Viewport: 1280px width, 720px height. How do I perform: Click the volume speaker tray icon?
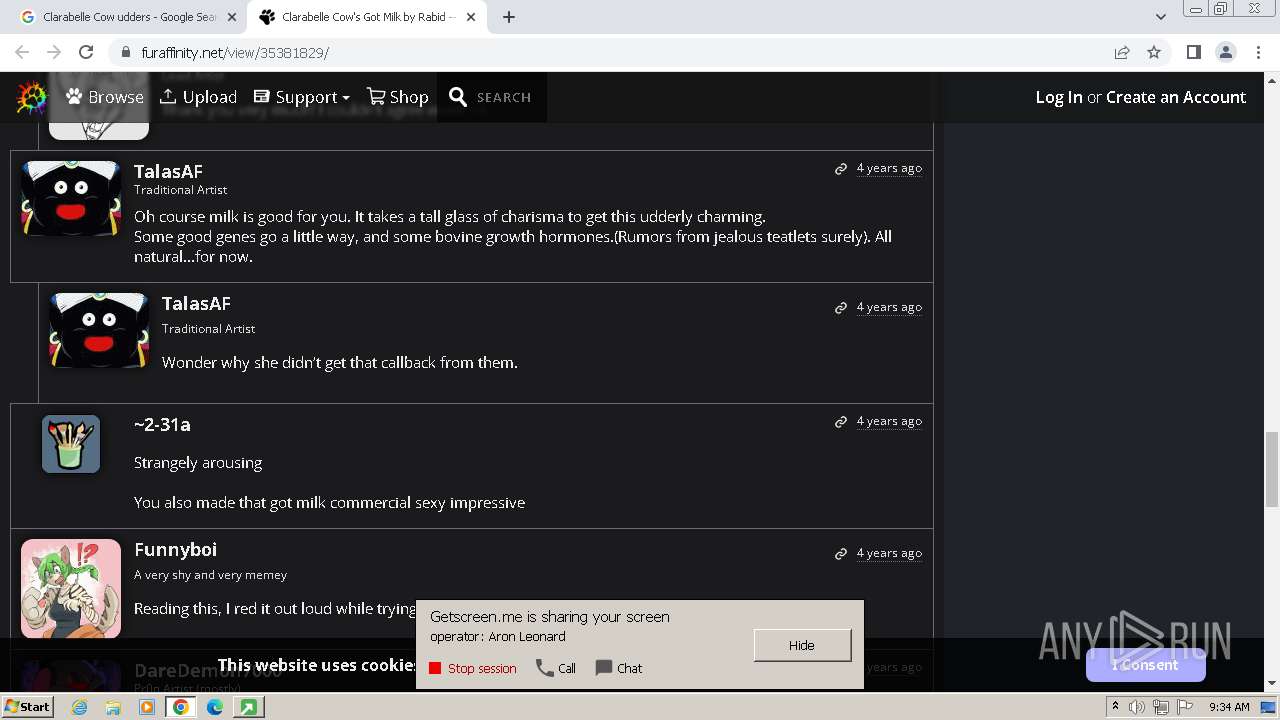tap(1137, 707)
